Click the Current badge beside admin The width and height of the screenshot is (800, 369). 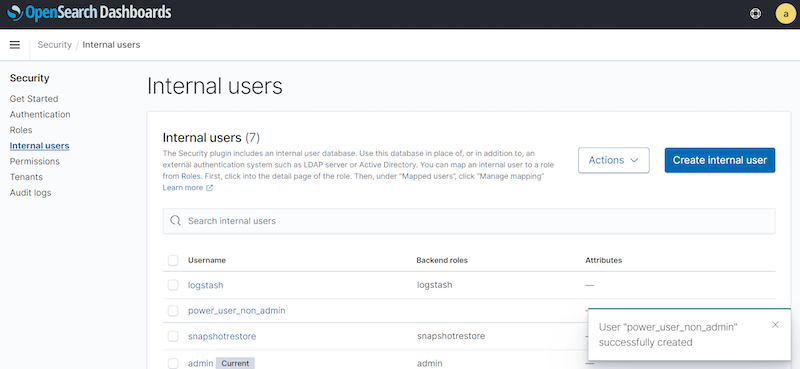click(235, 363)
